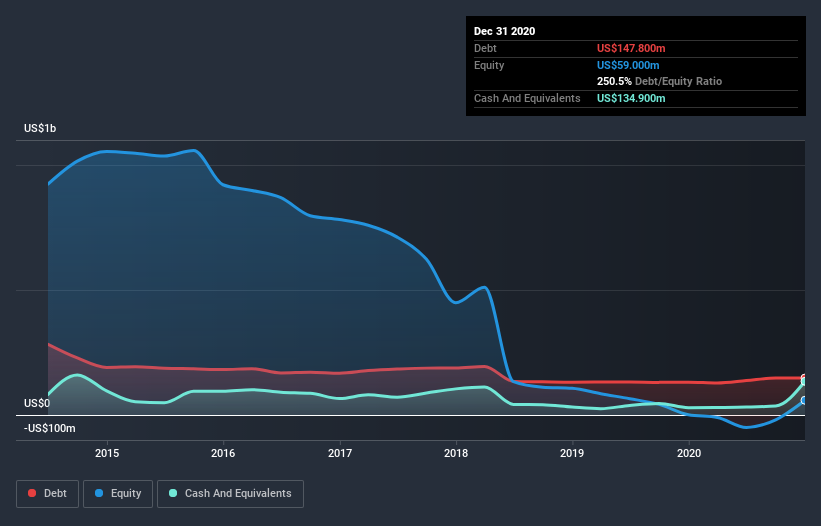Click the 2017 x-axis label
Viewport: 821px width, 526px height.
(340, 453)
